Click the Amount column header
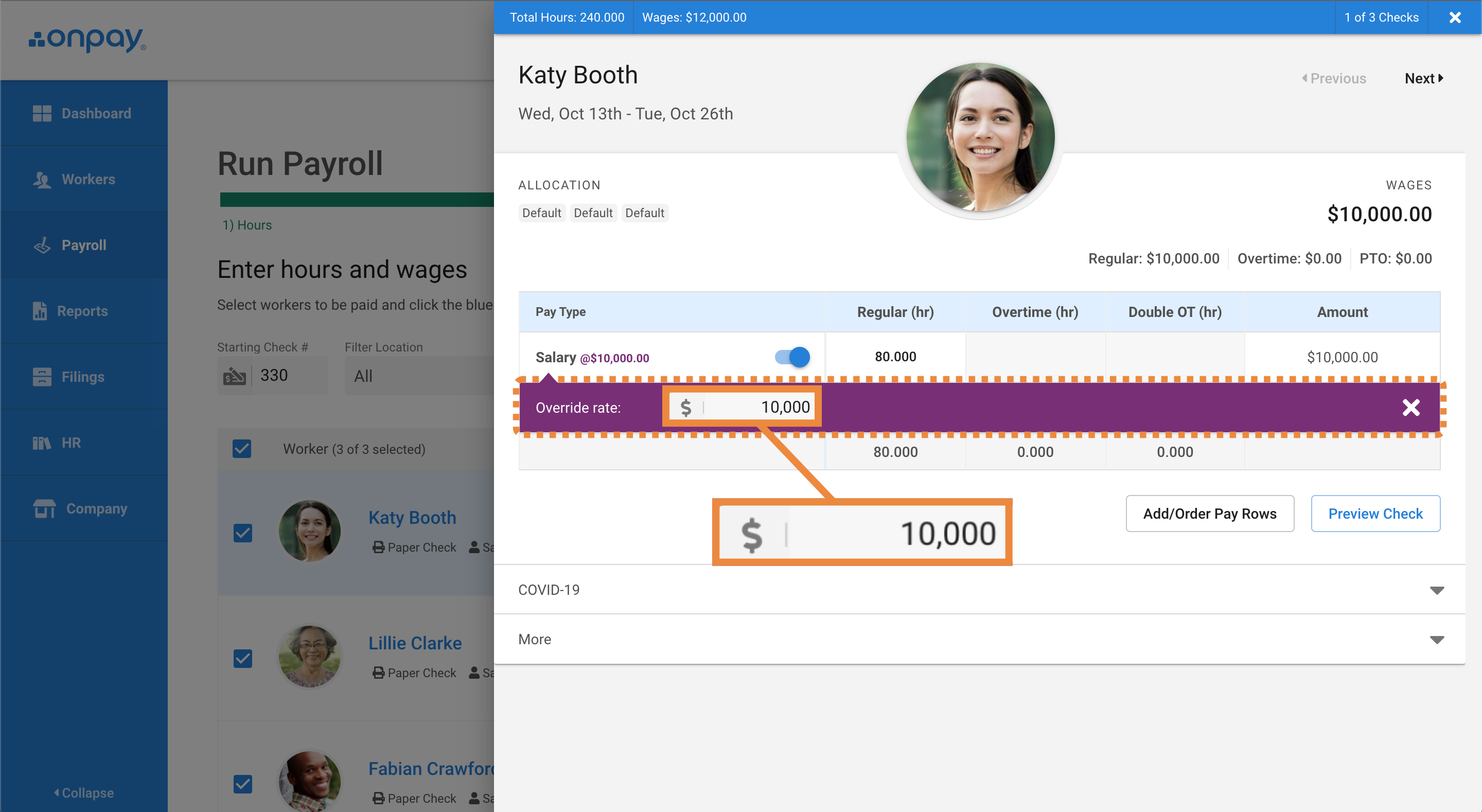This screenshot has width=1482, height=812. point(1342,312)
